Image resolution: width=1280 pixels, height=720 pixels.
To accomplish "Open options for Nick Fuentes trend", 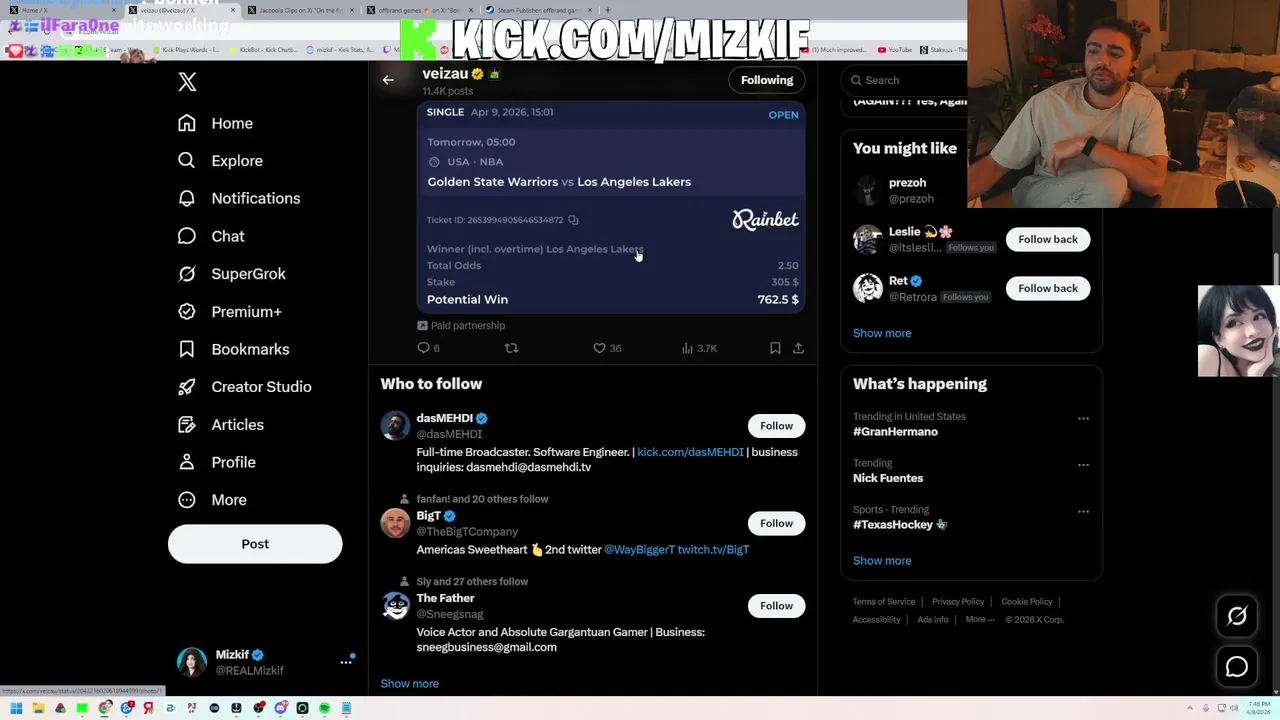I will point(1083,465).
